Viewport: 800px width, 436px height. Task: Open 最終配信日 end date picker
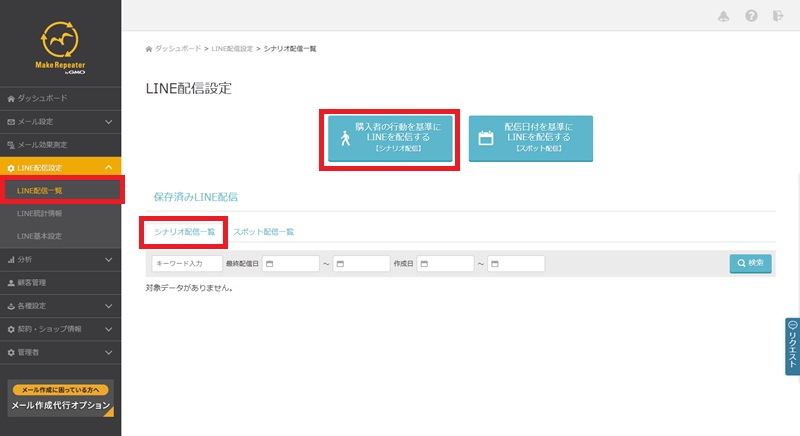[361, 264]
